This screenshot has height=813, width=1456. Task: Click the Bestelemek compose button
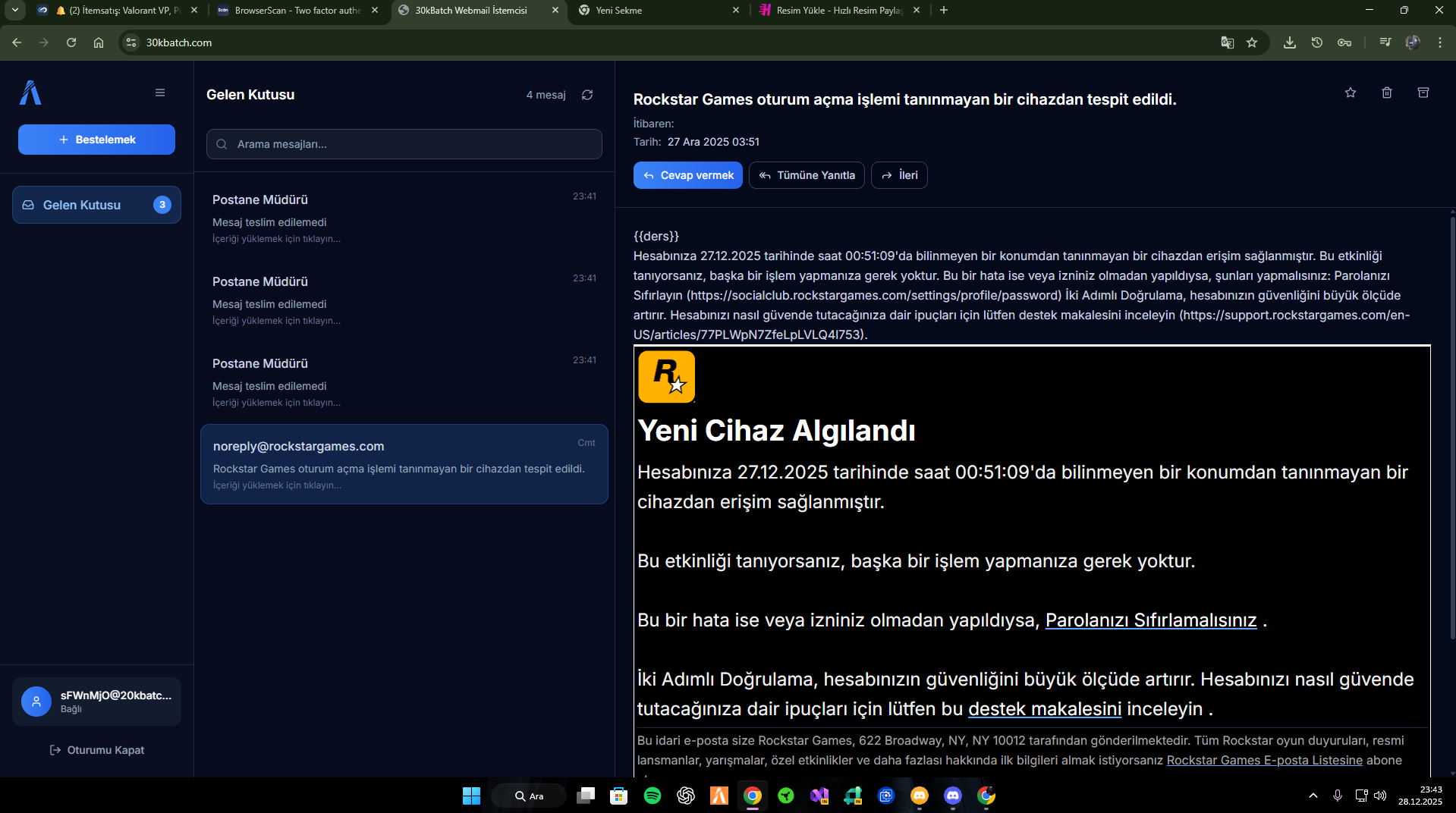click(x=96, y=140)
